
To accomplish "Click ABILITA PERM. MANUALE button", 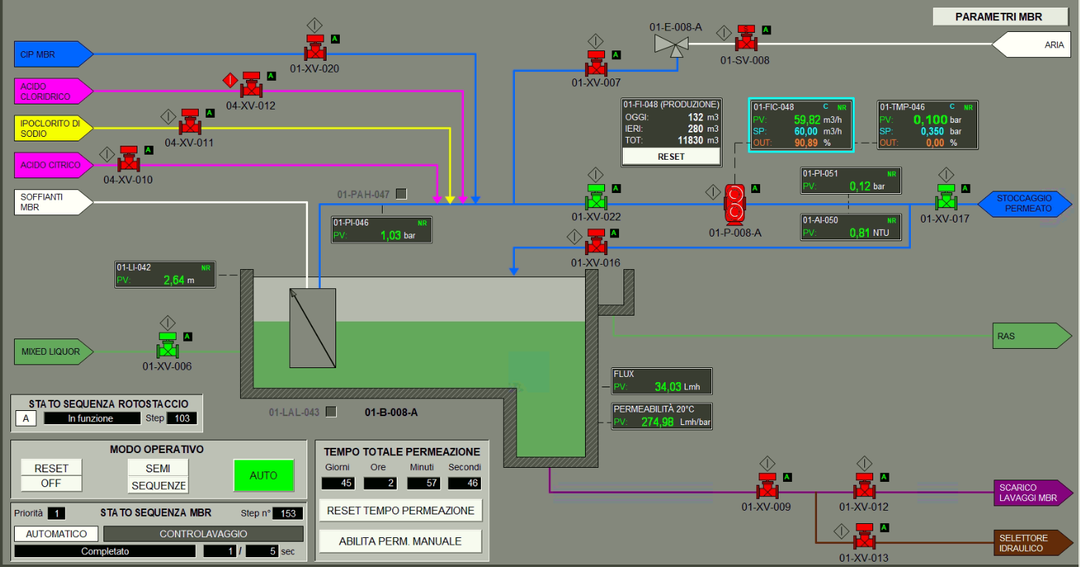I will 400,541.
